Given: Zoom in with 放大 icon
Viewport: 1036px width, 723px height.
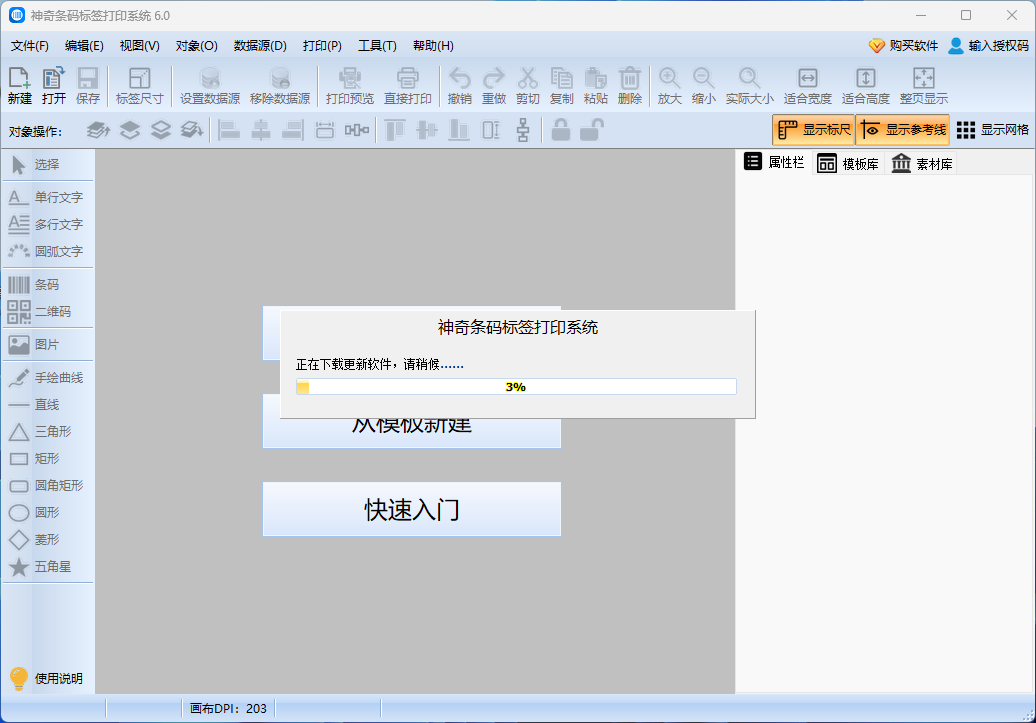Looking at the screenshot, I should tap(669, 85).
